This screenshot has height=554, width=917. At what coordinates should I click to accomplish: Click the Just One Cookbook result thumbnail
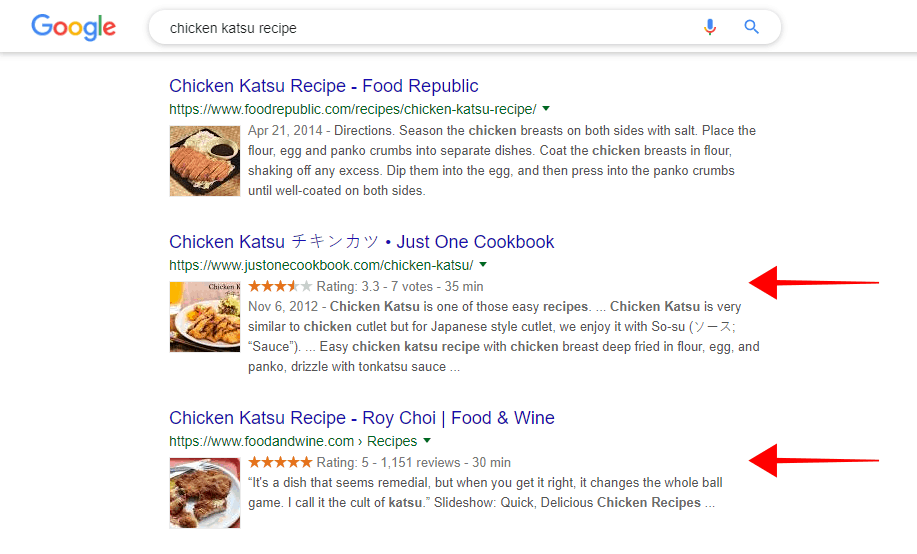tap(204, 316)
